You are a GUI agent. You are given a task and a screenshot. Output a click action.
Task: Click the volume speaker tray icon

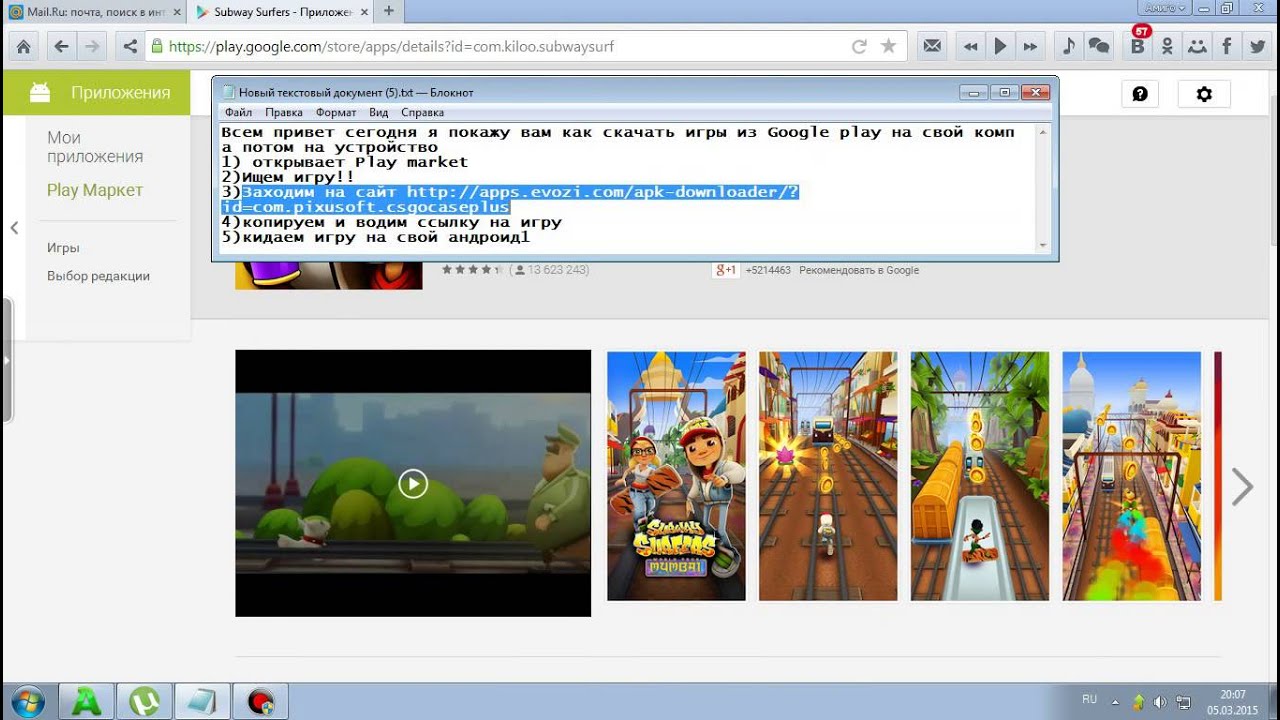click(1160, 702)
